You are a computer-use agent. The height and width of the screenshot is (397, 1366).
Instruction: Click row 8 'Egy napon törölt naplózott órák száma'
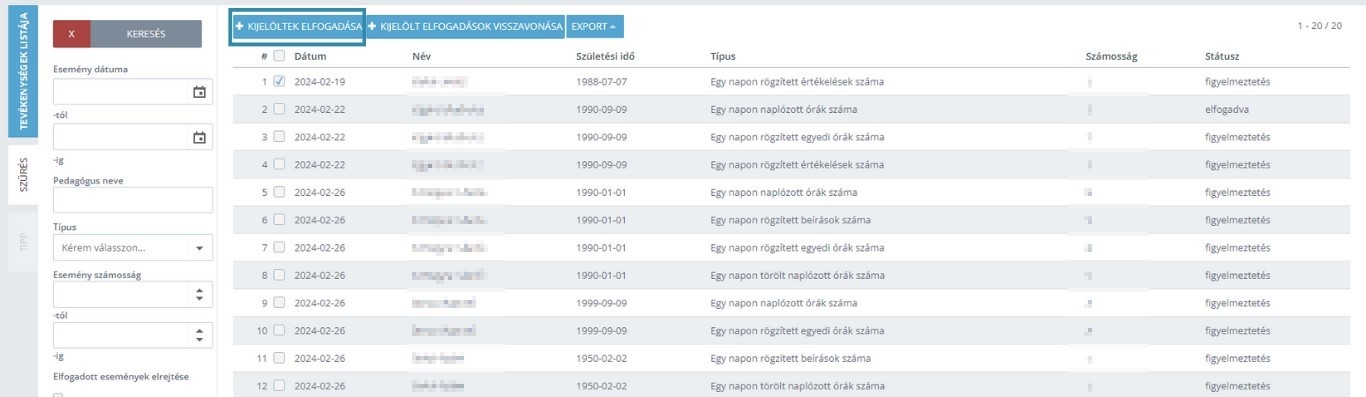(x=797, y=275)
